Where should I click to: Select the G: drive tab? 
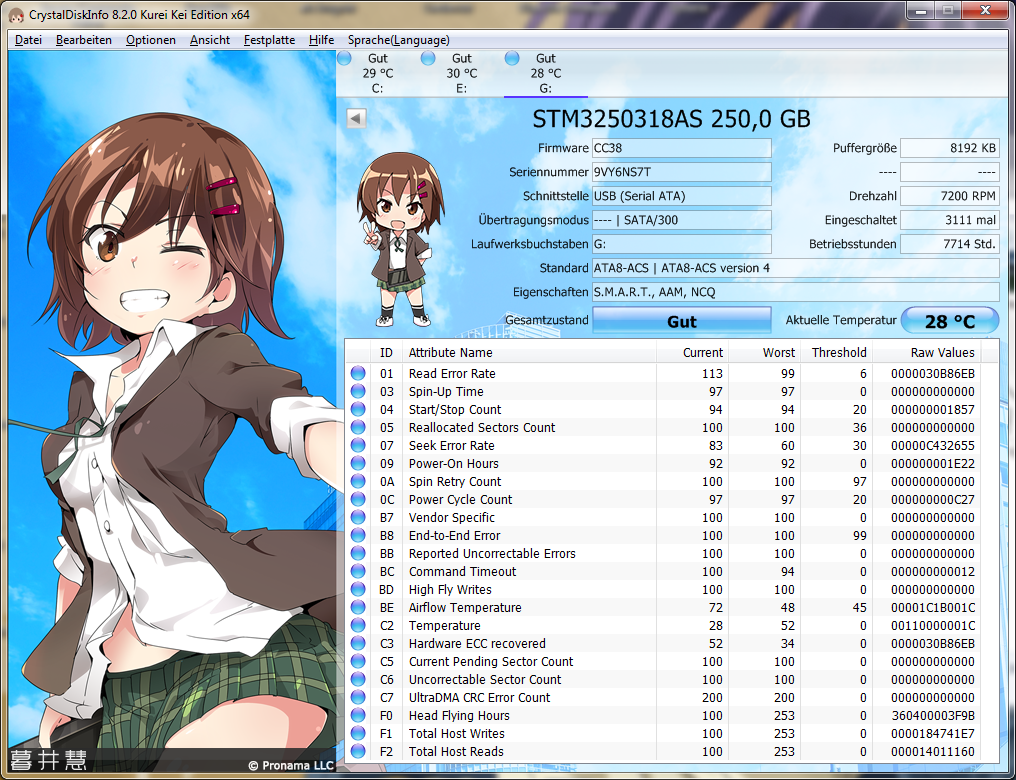click(x=546, y=73)
